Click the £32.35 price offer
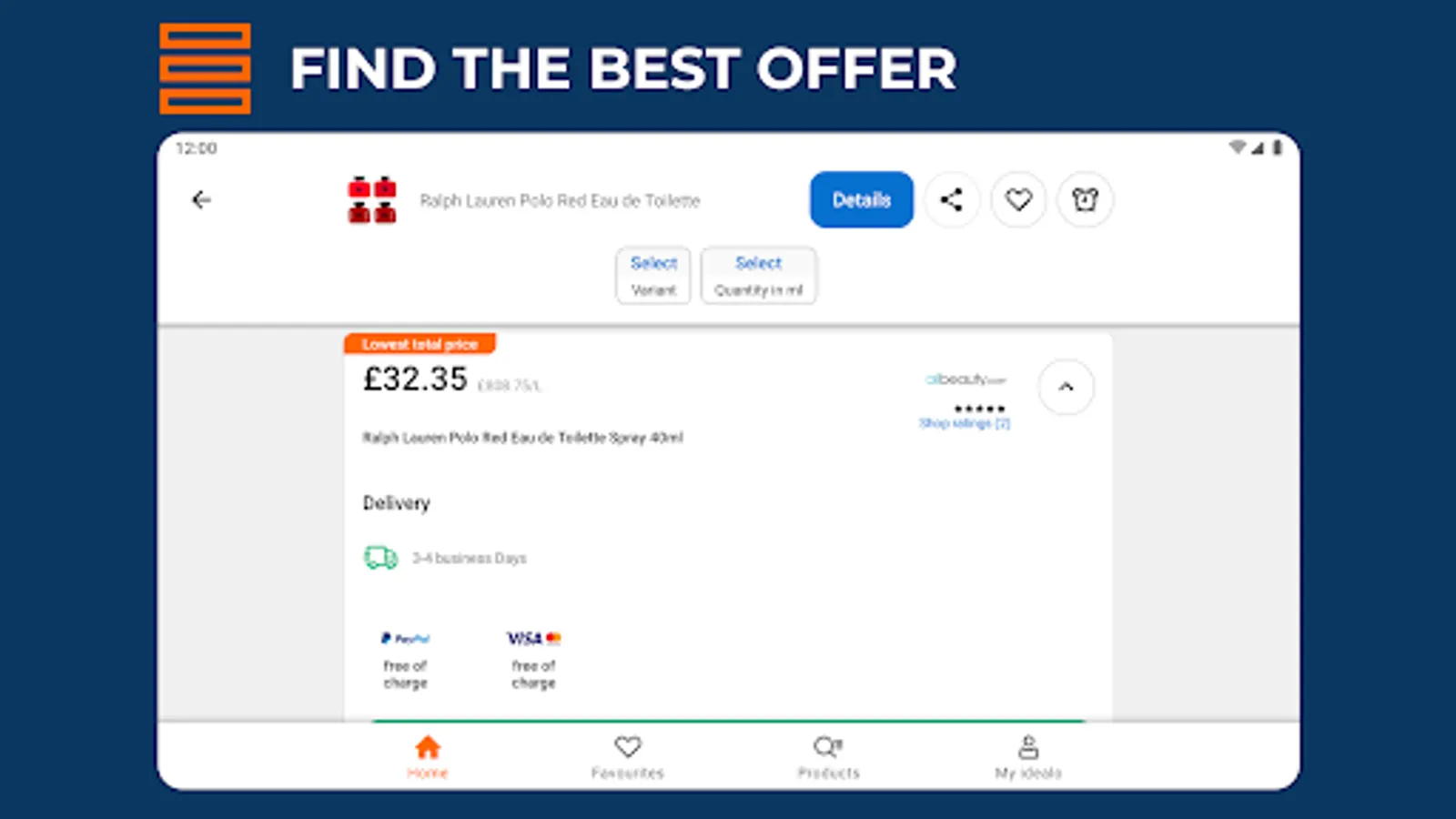Viewport: 1456px width, 819px height. pos(415,379)
